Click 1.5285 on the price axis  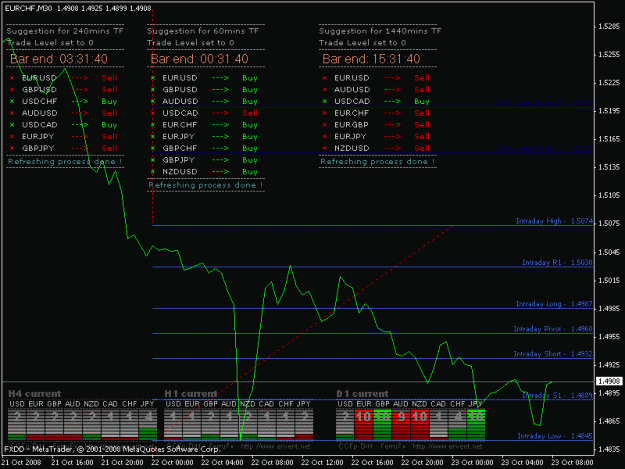pyautogui.click(x=609, y=26)
